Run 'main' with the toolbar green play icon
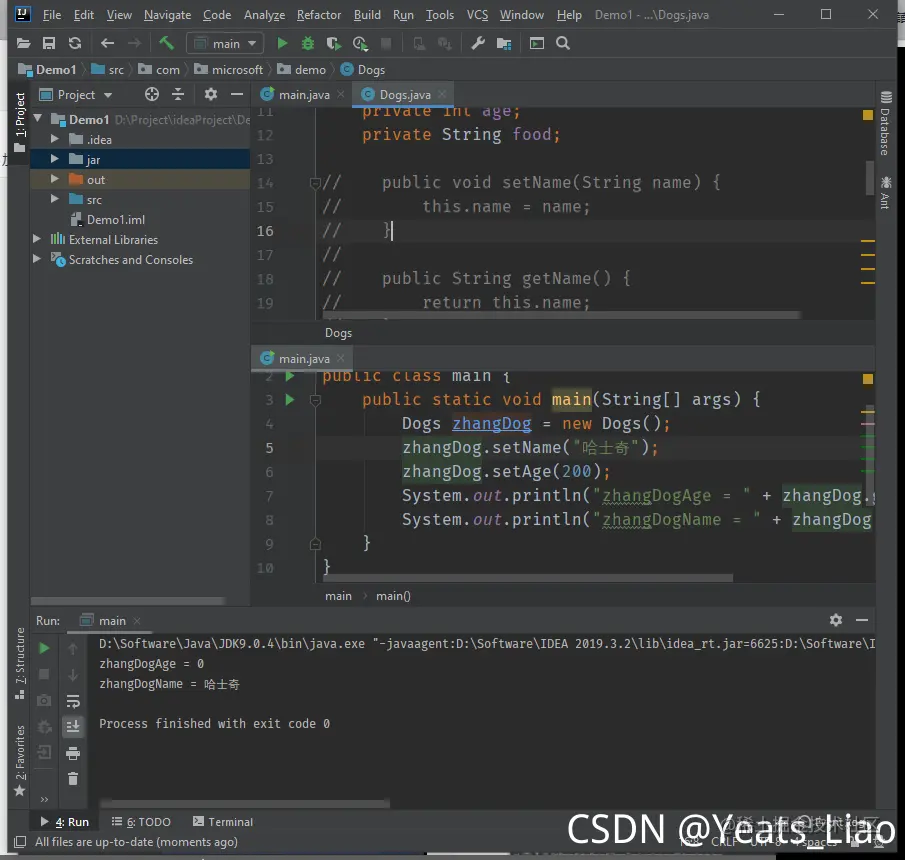 pyautogui.click(x=282, y=43)
